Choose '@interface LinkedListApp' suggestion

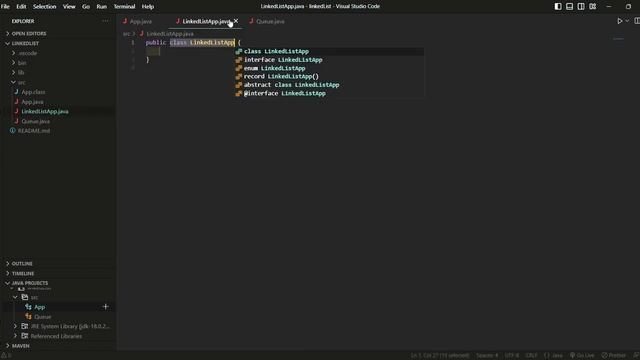329,93
